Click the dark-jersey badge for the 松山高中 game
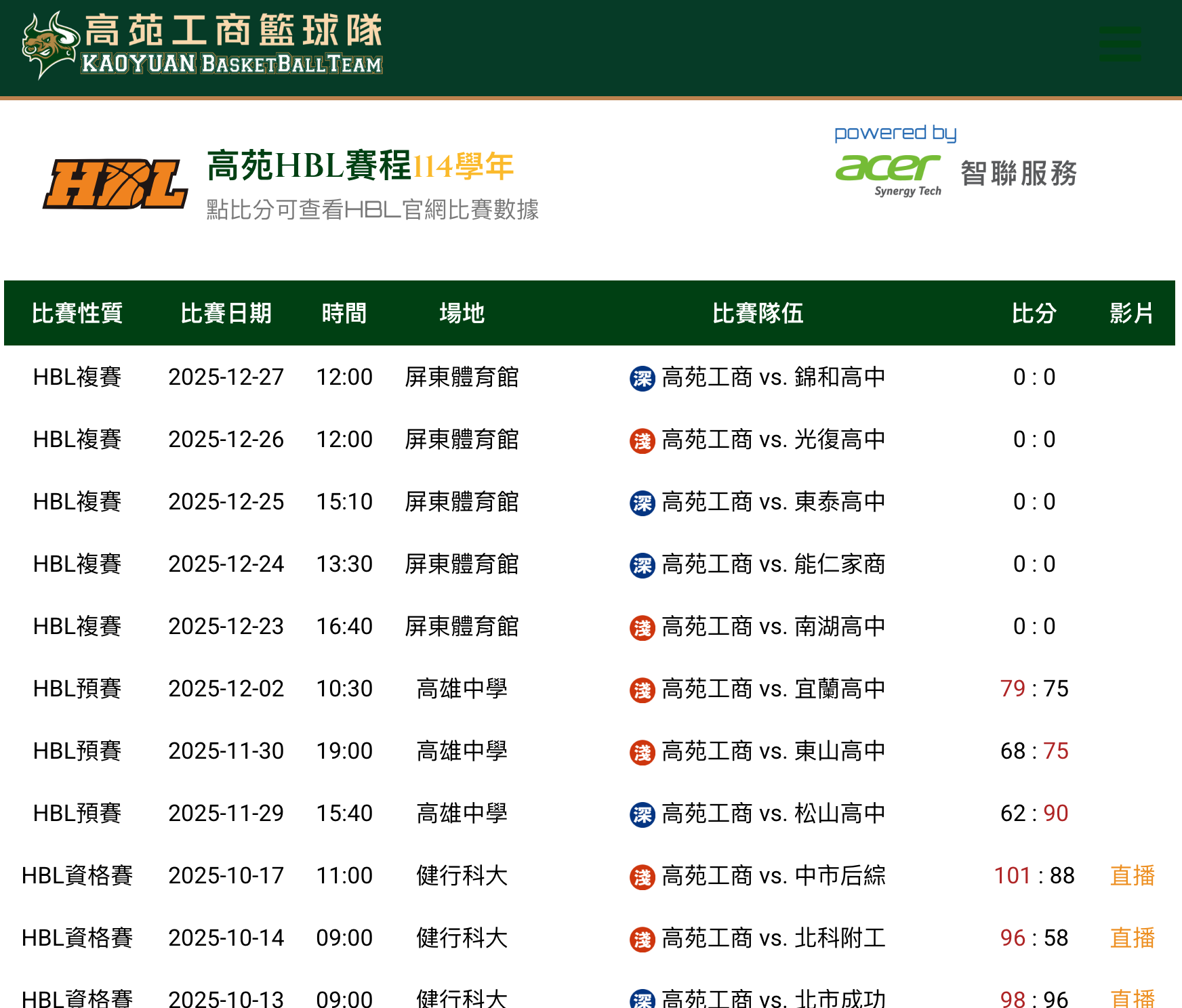 click(642, 814)
